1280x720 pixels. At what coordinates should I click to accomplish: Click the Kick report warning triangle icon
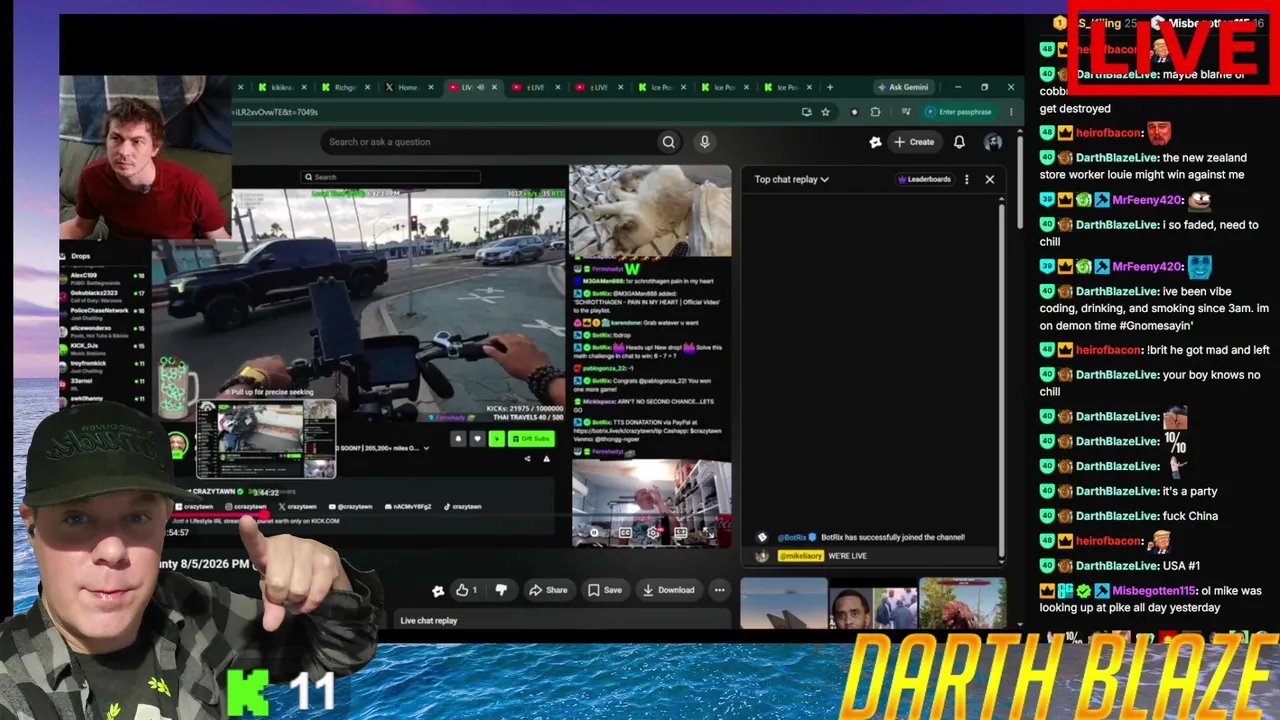coord(546,459)
